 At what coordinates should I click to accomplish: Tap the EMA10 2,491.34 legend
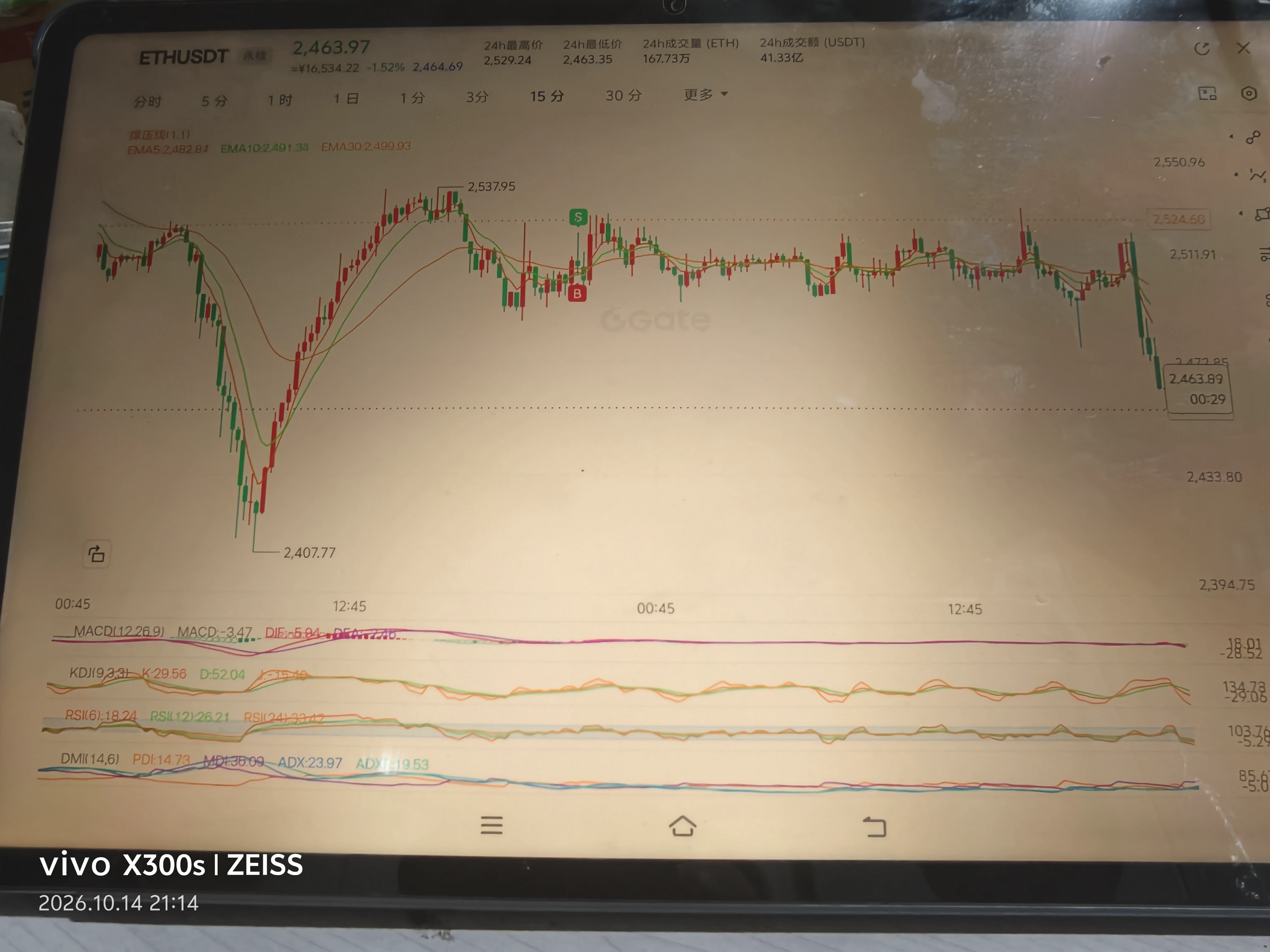pos(264,148)
